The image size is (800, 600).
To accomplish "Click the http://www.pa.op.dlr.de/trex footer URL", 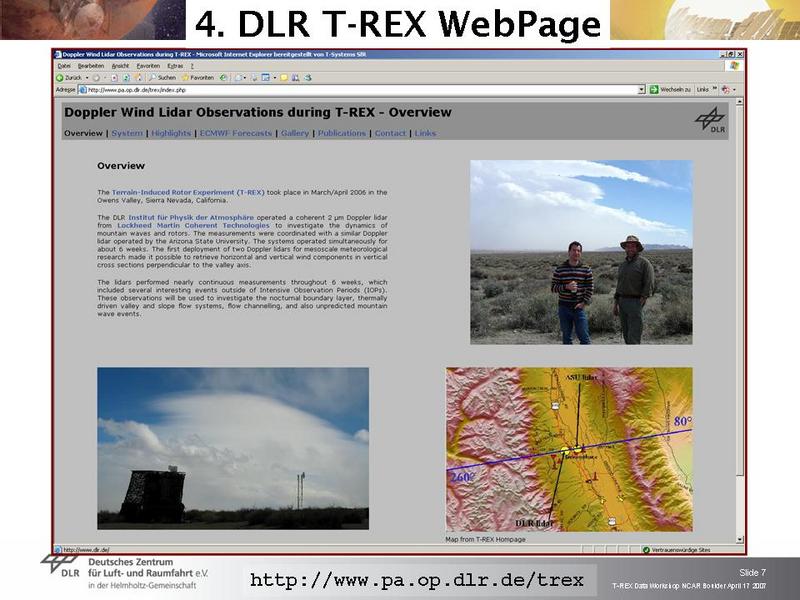I will click(417, 580).
